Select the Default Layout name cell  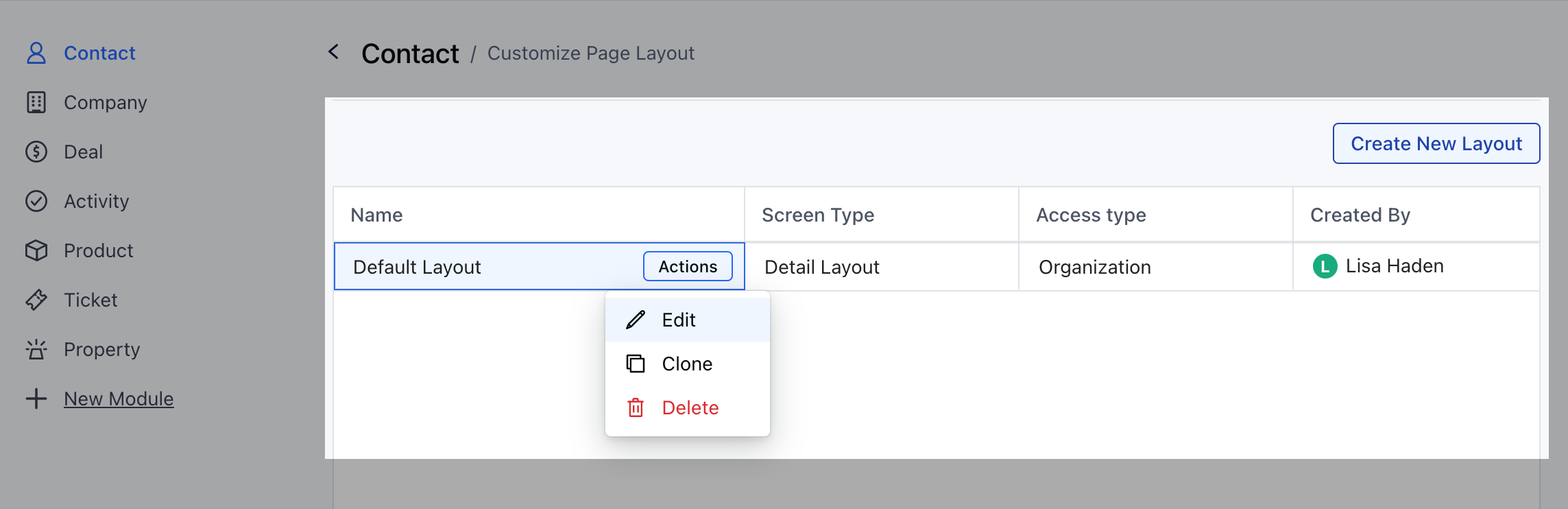pos(539,266)
